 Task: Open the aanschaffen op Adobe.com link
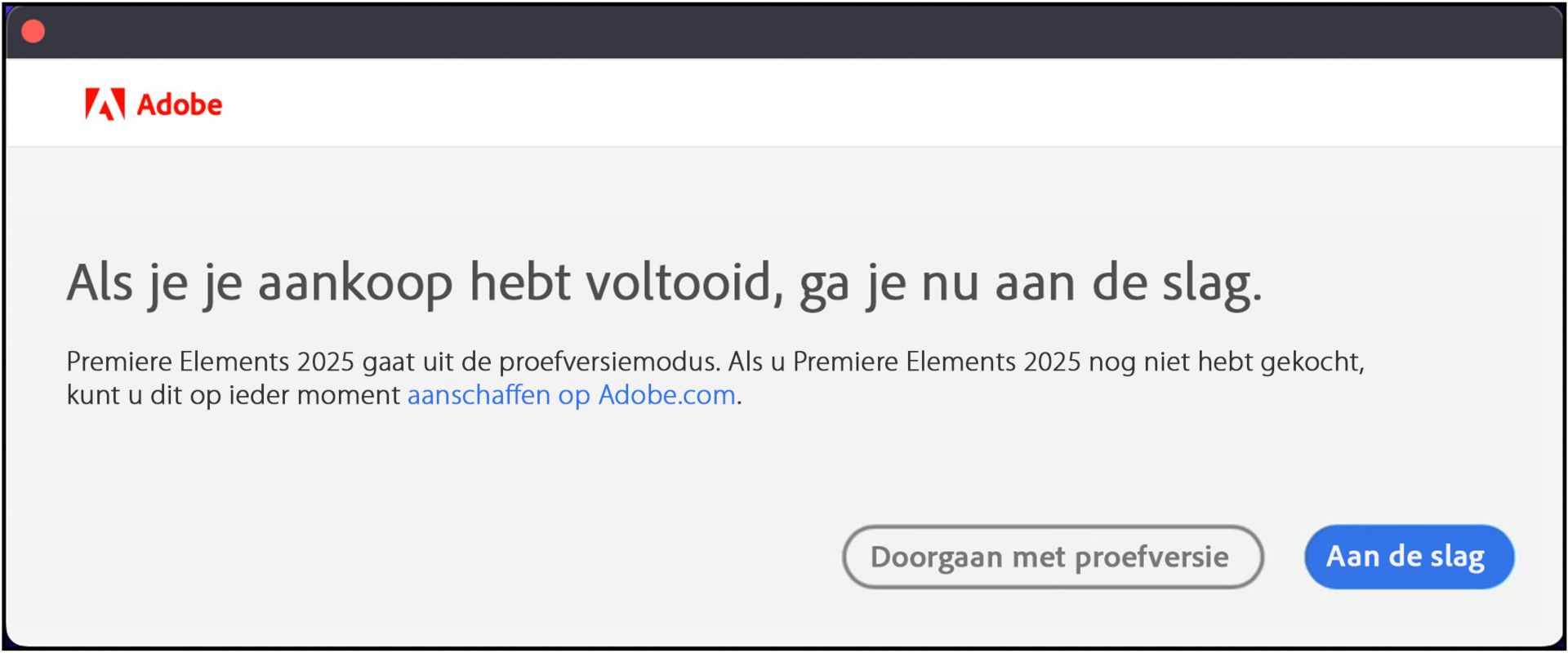(x=572, y=395)
